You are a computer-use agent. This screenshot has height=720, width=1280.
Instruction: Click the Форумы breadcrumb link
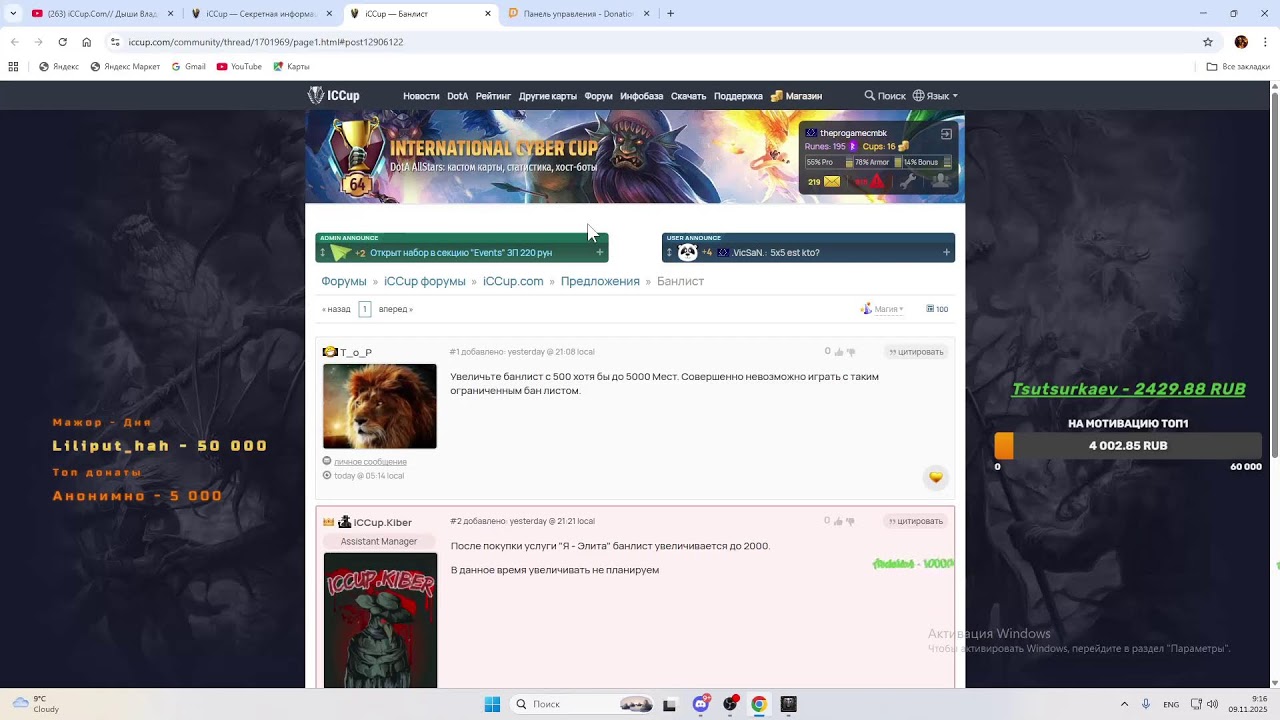coord(344,281)
